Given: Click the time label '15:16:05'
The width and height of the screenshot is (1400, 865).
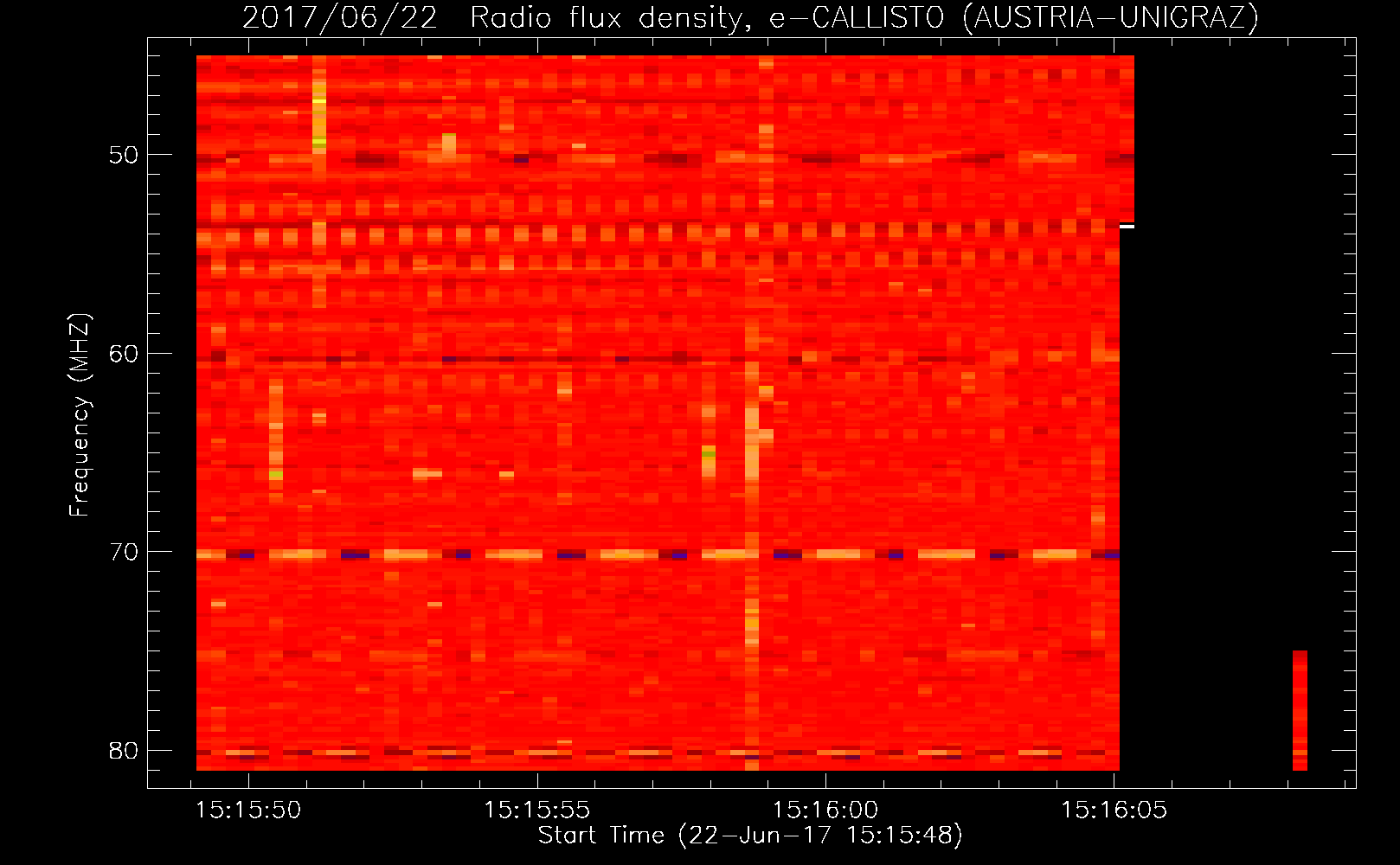Looking at the screenshot, I should [x=1114, y=810].
